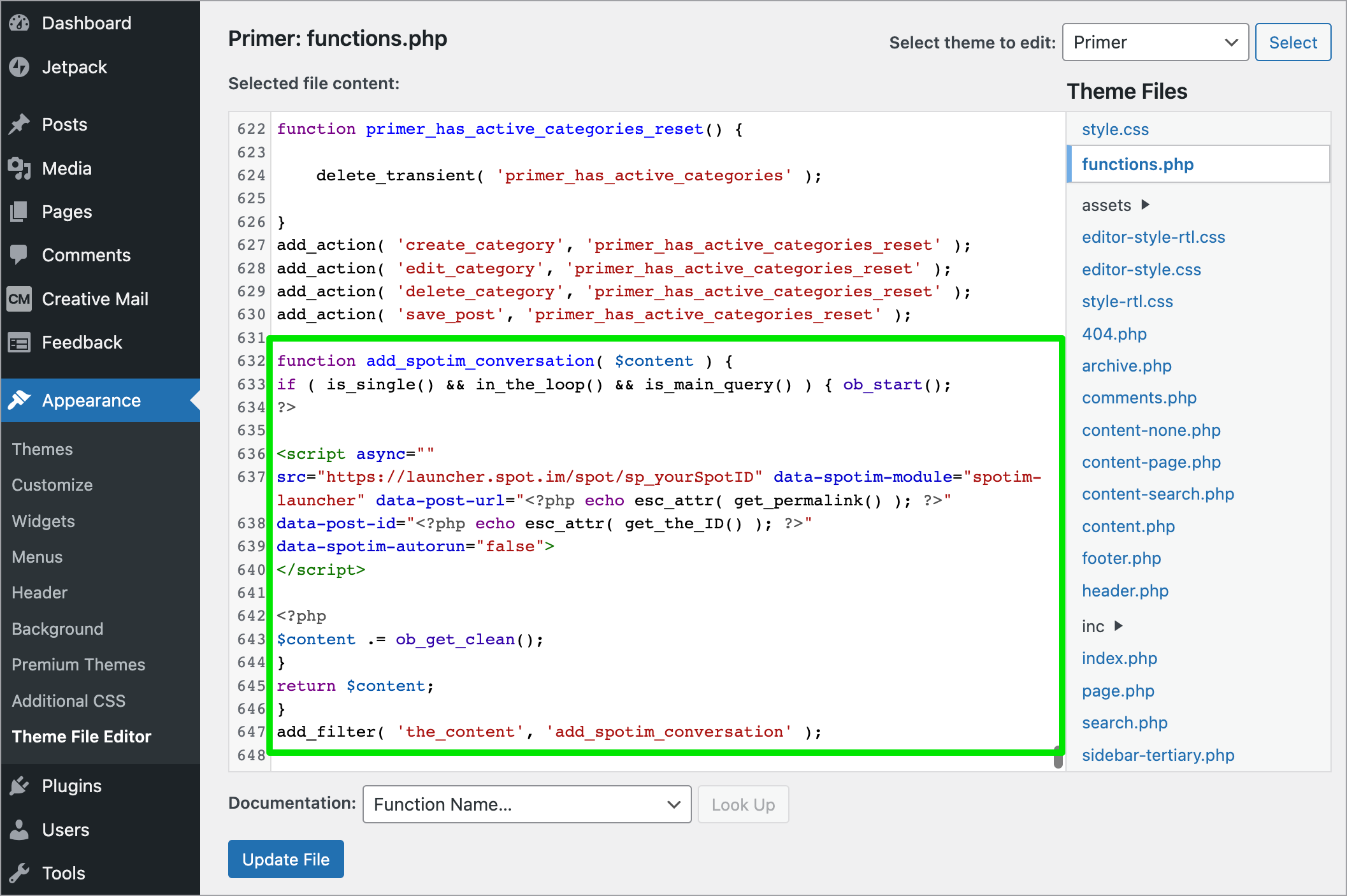Open the theme selection dropdown showing Primer
1347x896 pixels.
click(1155, 42)
